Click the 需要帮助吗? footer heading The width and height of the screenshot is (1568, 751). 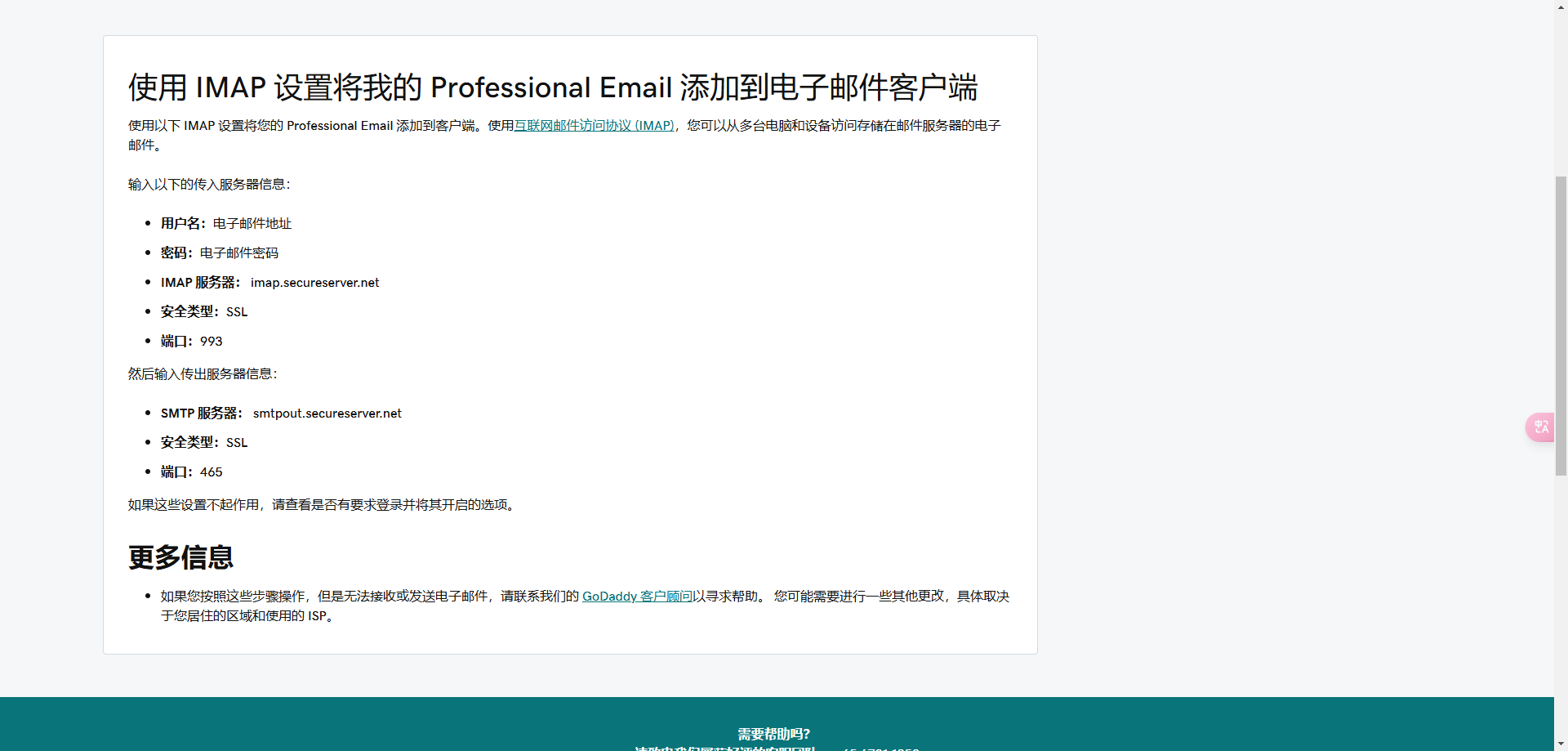point(774,734)
